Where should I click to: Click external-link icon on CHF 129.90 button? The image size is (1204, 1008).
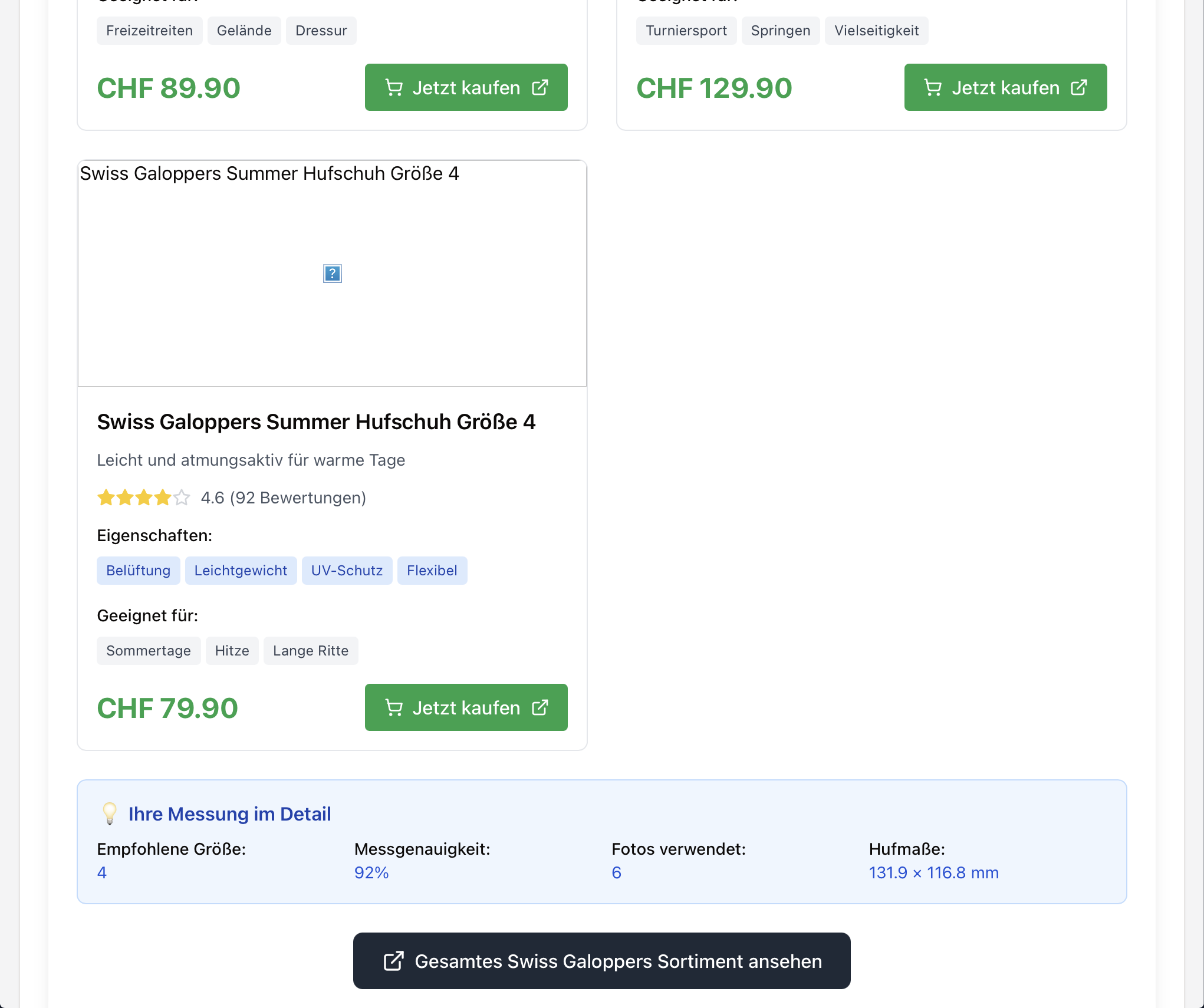(x=1079, y=88)
